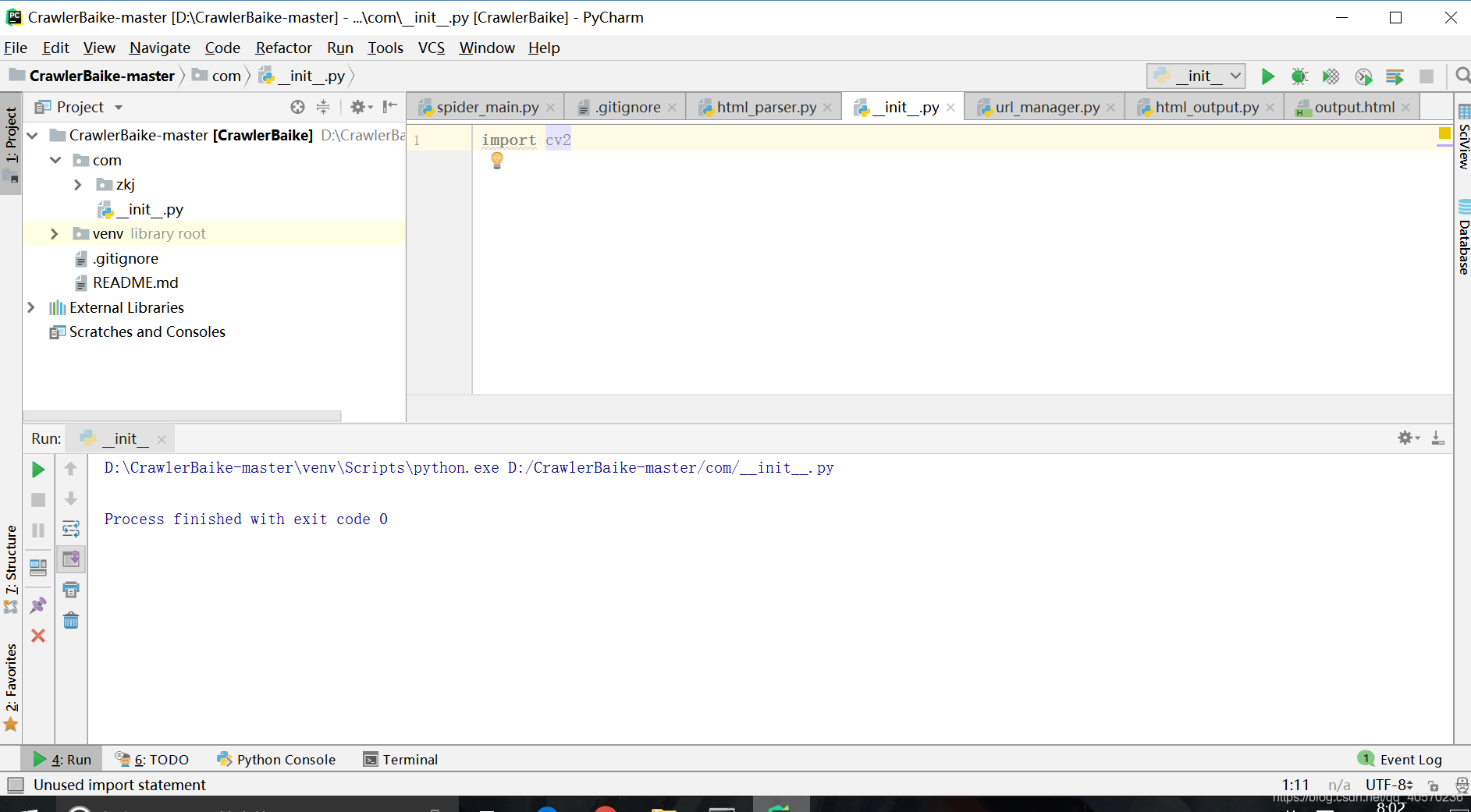The height and width of the screenshot is (812, 1471).
Task: Run __init__ with Coverage
Action: pos(1331,76)
